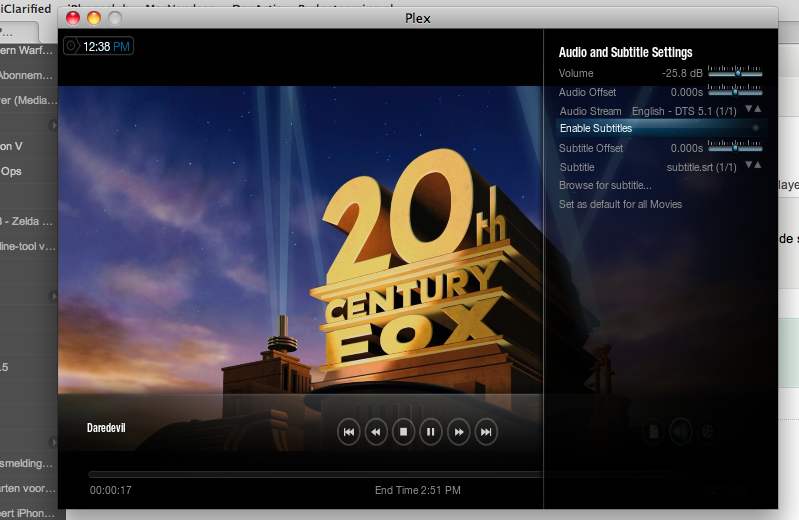Screen dimensions: 799x520
Task: Click the subtitle.srt (1/1) value
Action: [x=702, y=167]
